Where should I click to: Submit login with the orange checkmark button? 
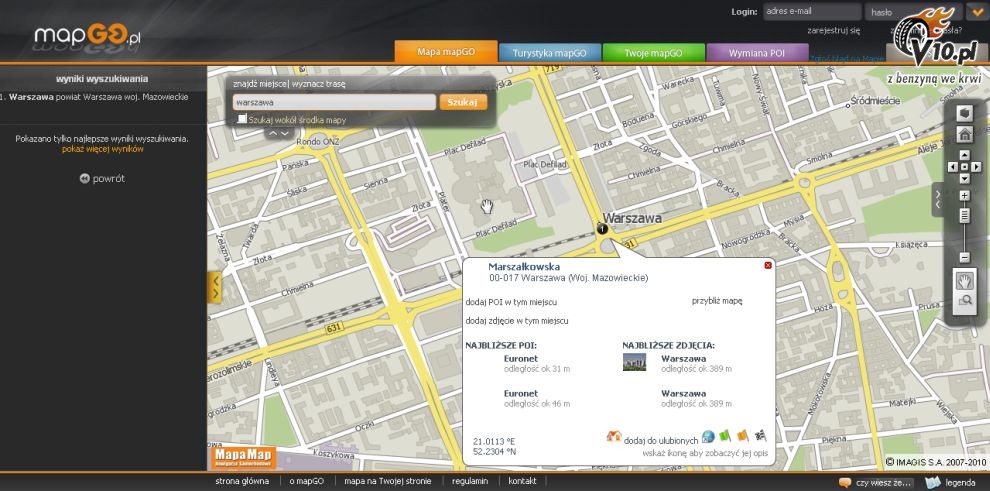[977, 11]
